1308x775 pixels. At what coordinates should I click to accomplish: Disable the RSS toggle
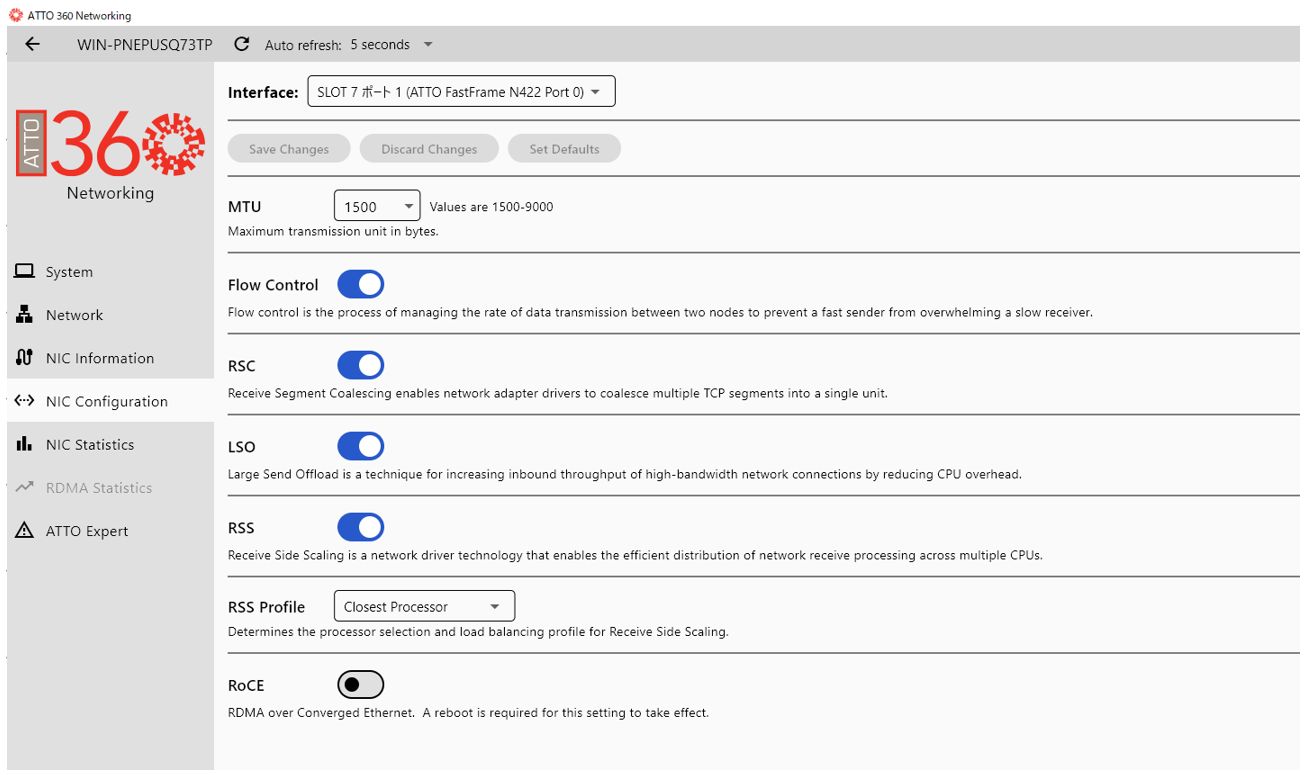[x=360, y=527]
